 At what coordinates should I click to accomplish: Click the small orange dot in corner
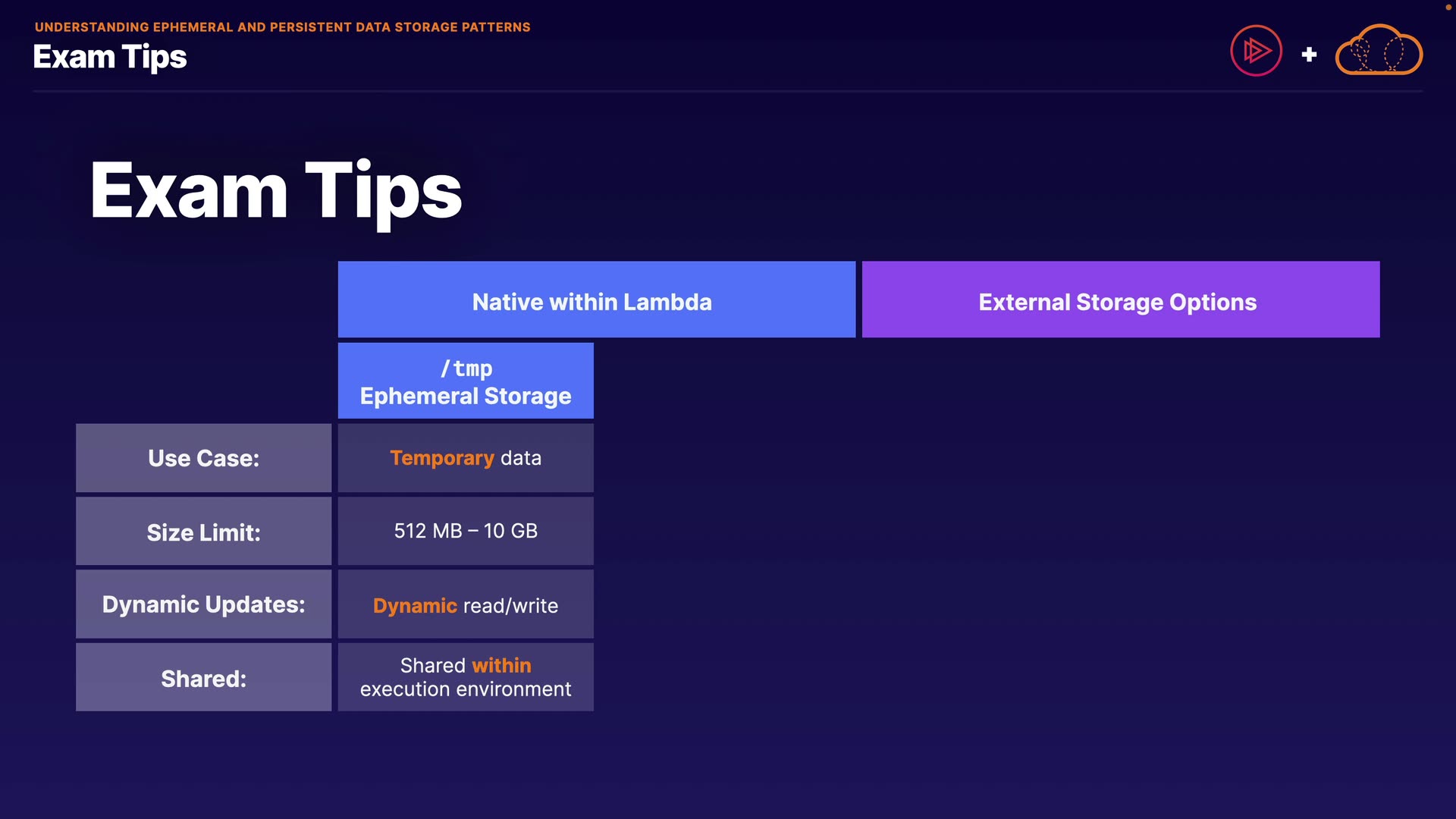[x=1448, y=7]
